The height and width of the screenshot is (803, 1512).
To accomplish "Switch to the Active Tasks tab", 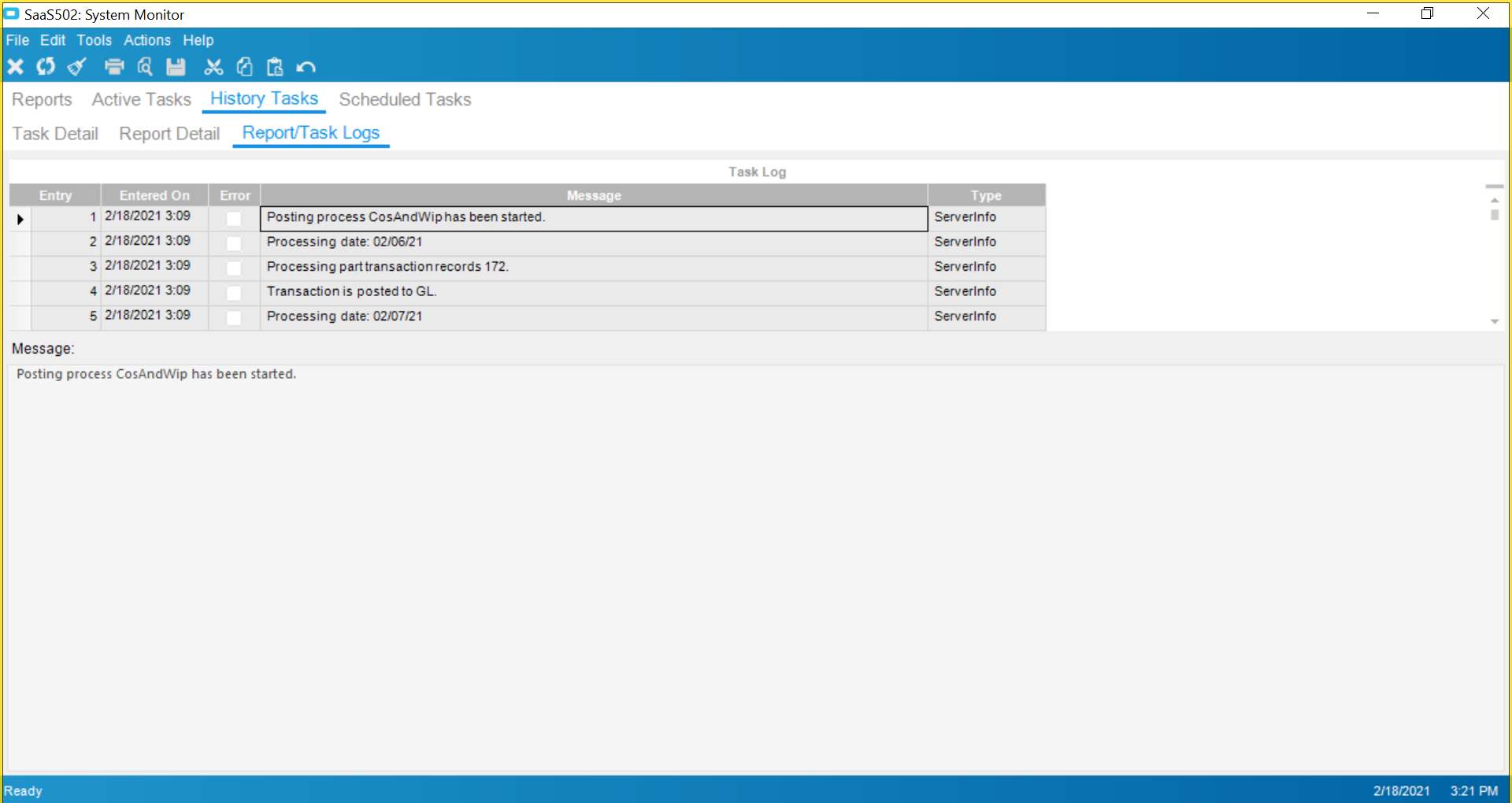I will tap(142, 100).
